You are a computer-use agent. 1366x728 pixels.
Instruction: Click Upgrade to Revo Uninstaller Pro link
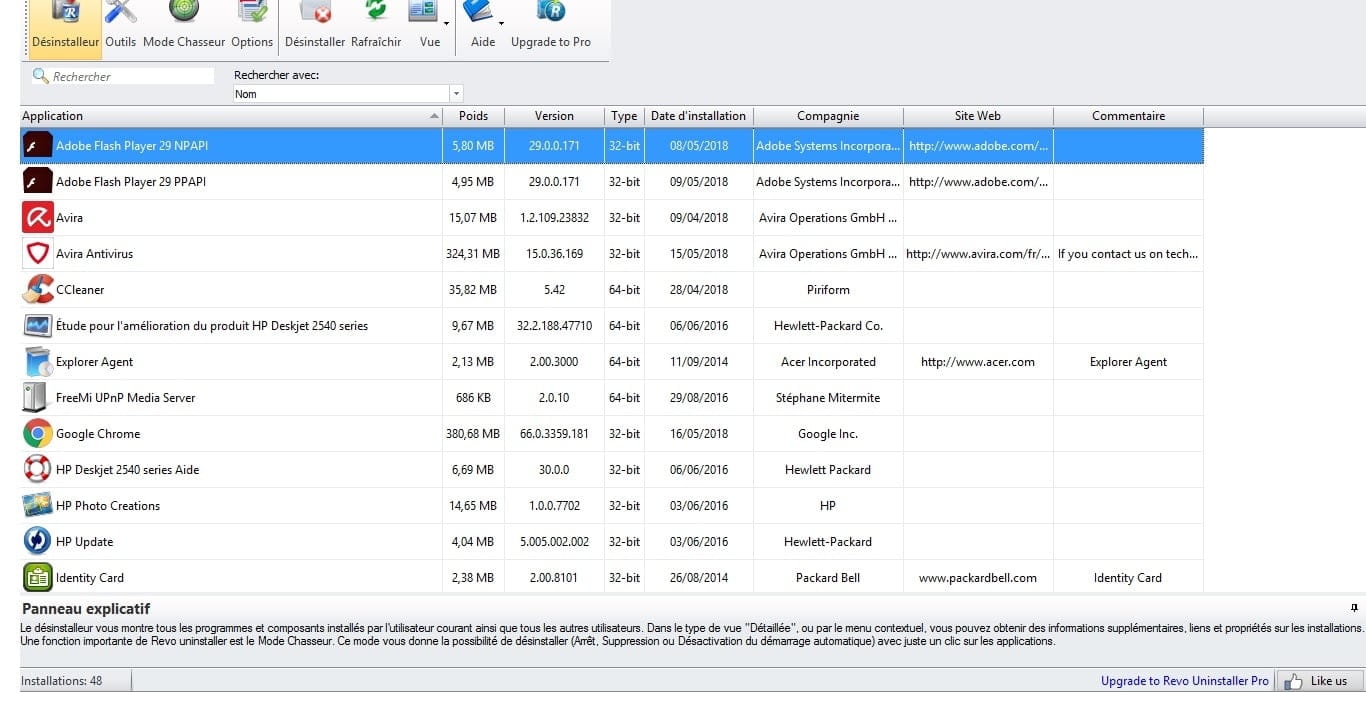(x=1184, y=681)
